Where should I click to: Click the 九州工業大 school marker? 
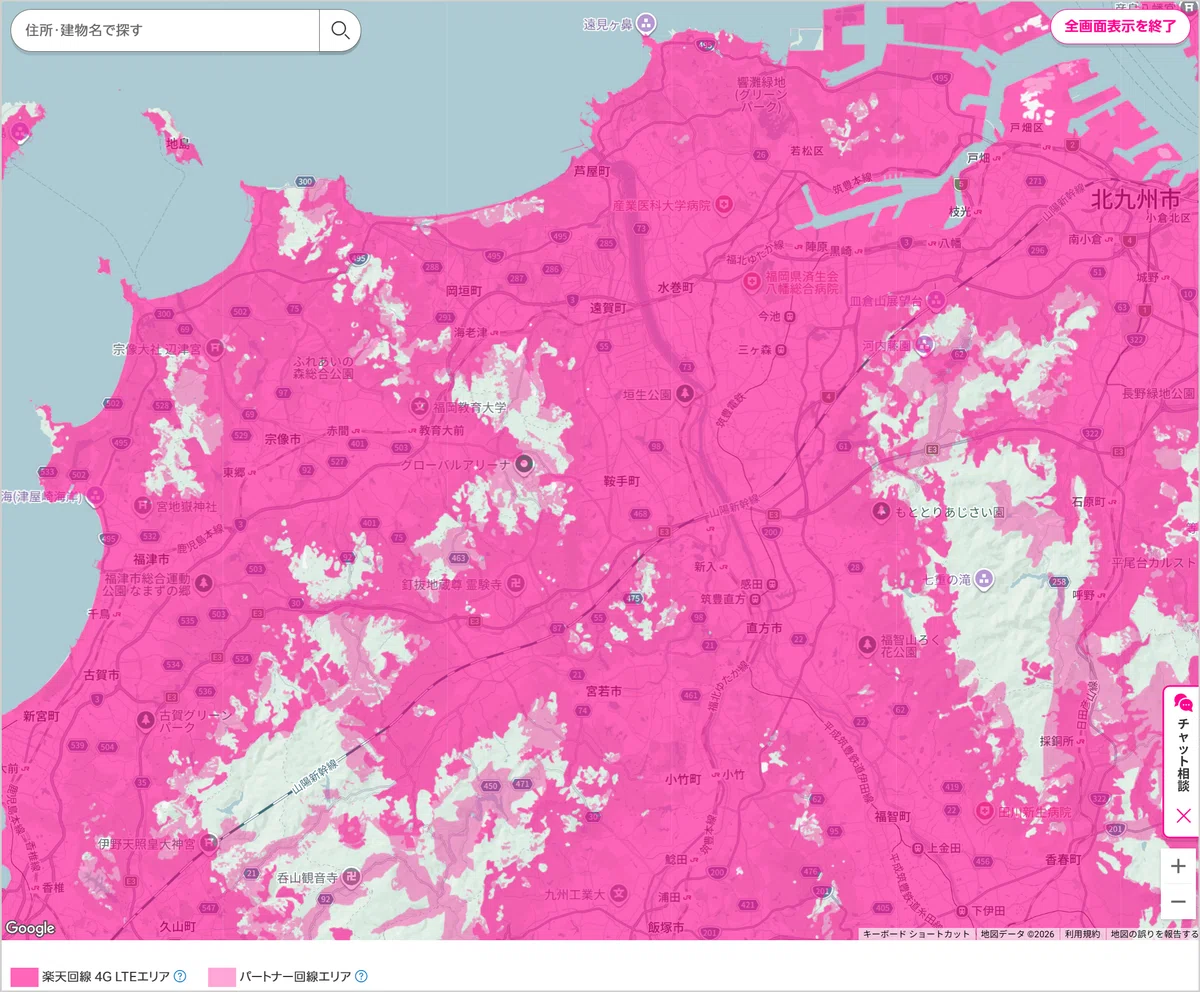620,892
